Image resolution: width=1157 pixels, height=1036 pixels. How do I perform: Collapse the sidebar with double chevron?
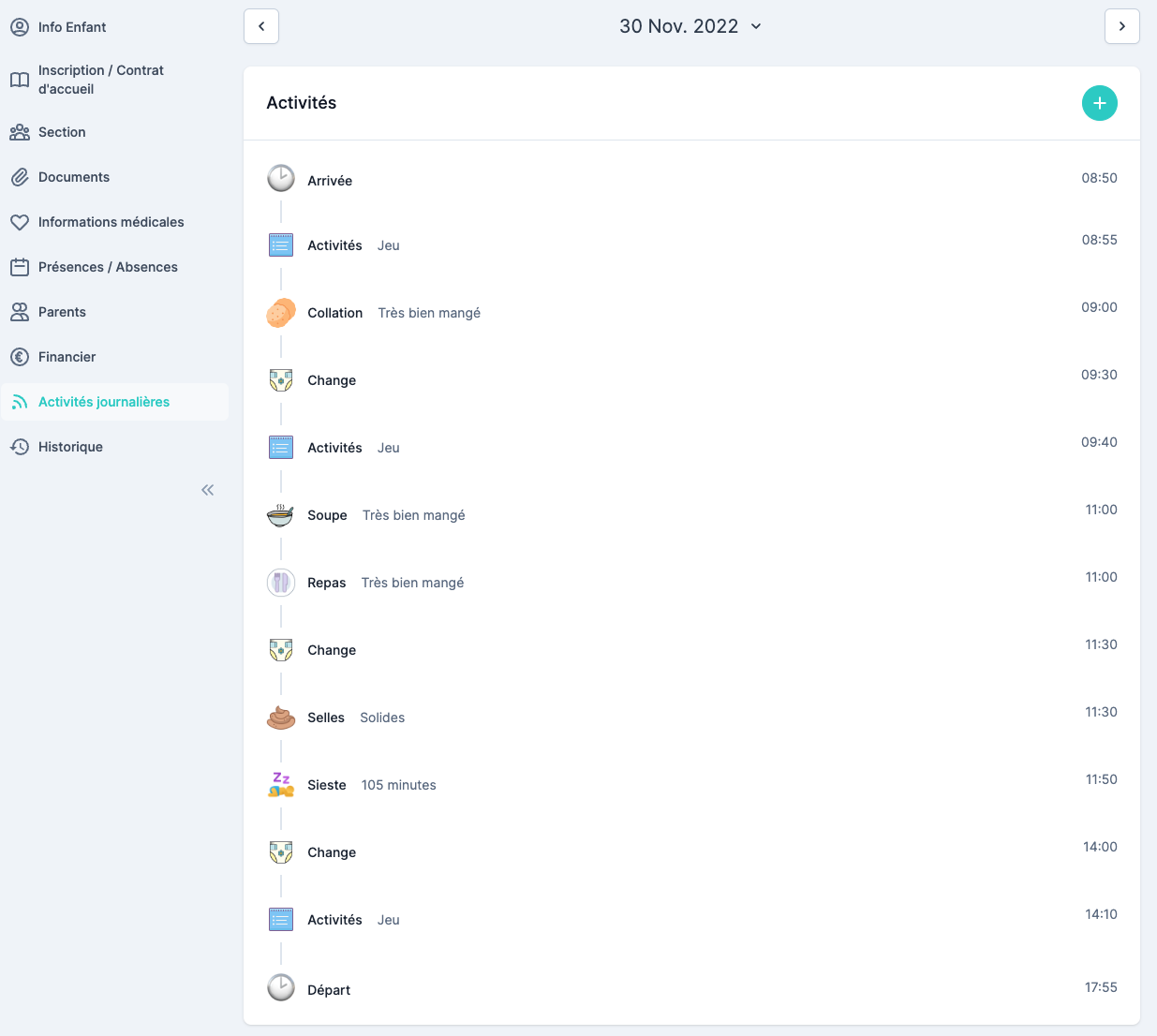click(208, 490)
